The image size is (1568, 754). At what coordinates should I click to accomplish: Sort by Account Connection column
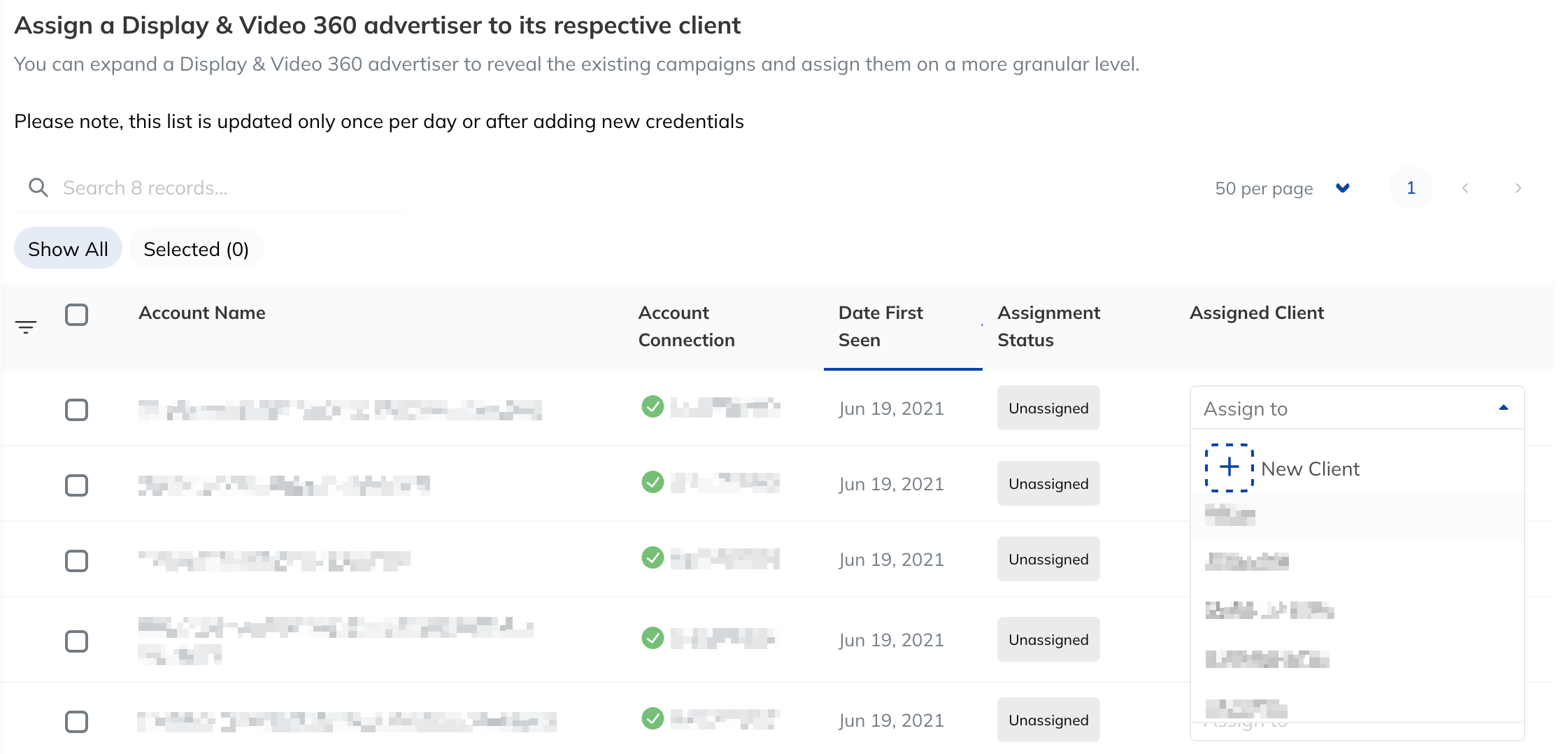[686, 327]
